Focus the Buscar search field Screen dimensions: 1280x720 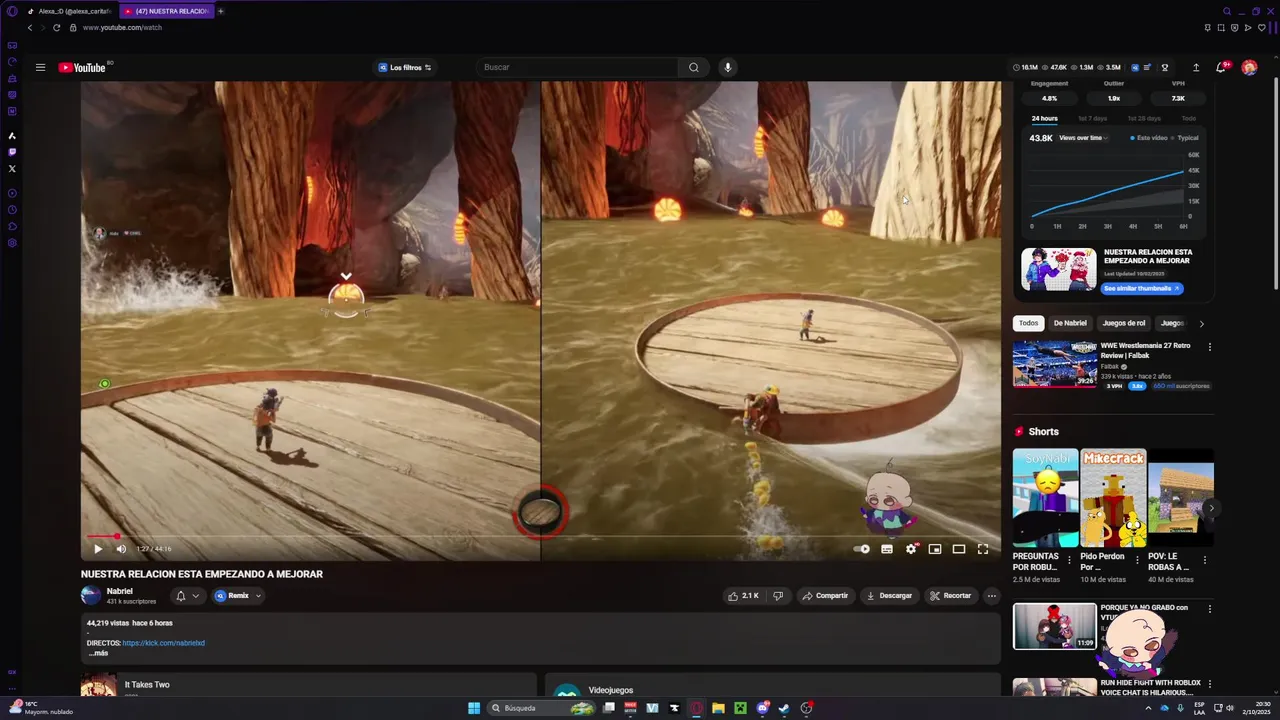pyautogui.click(x=579, y=68)
